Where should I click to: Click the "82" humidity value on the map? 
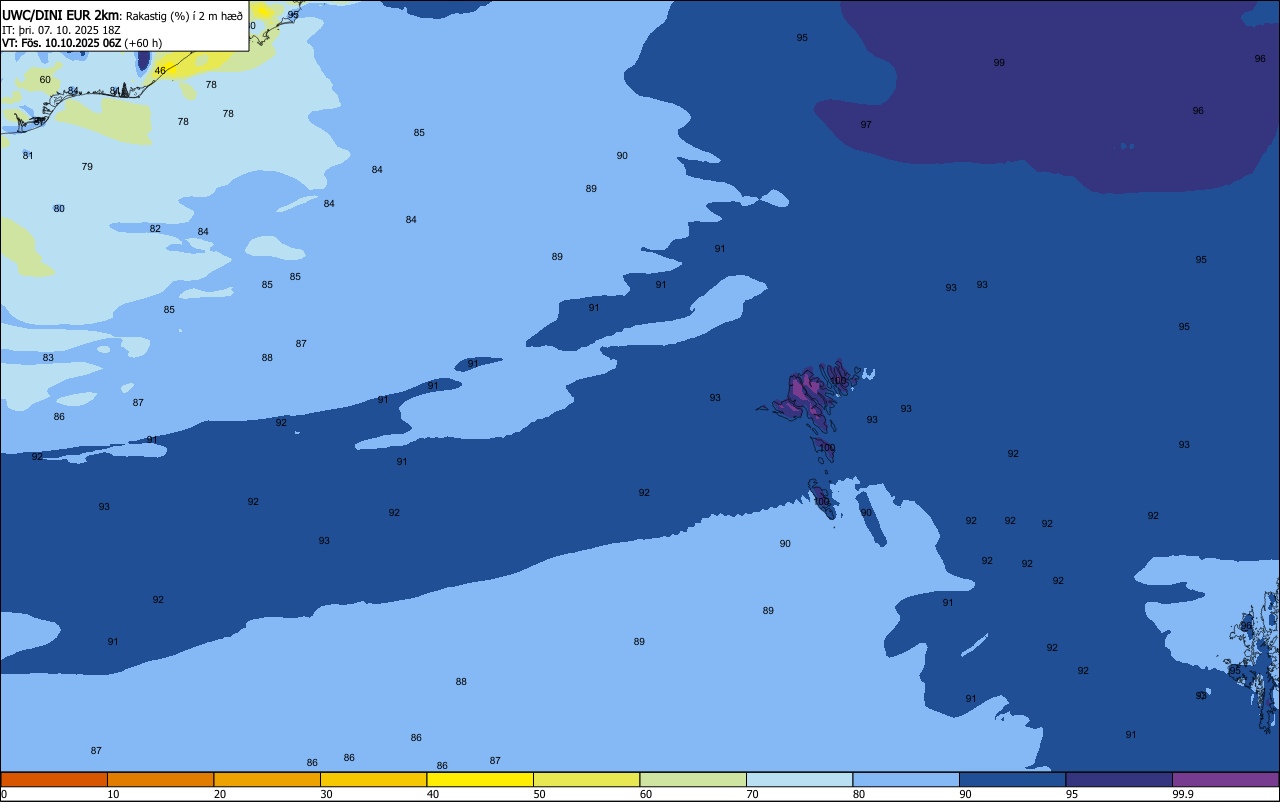(x=155, y=229)
